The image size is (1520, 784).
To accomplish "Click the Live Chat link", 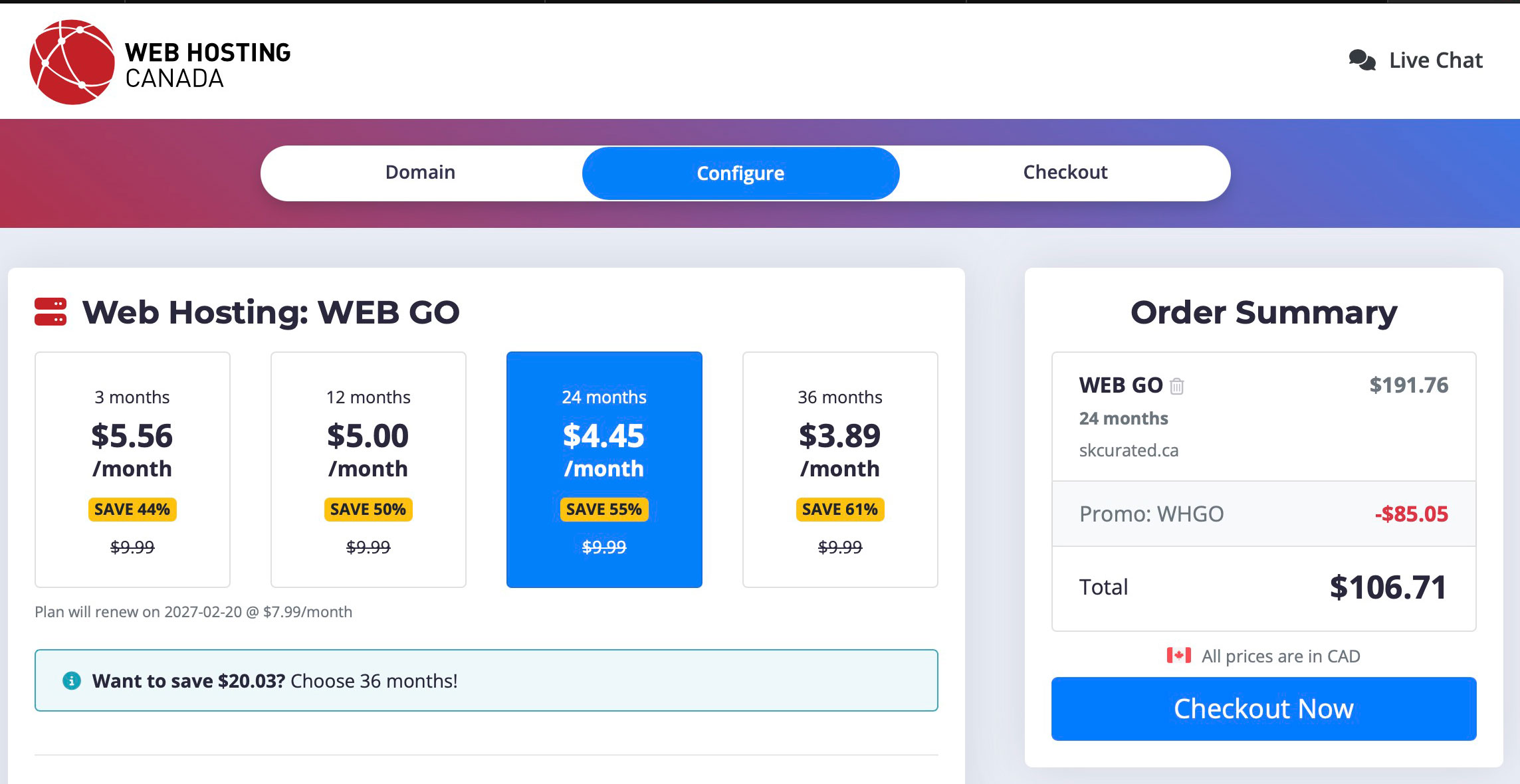I will click(x=1436, y=60).
